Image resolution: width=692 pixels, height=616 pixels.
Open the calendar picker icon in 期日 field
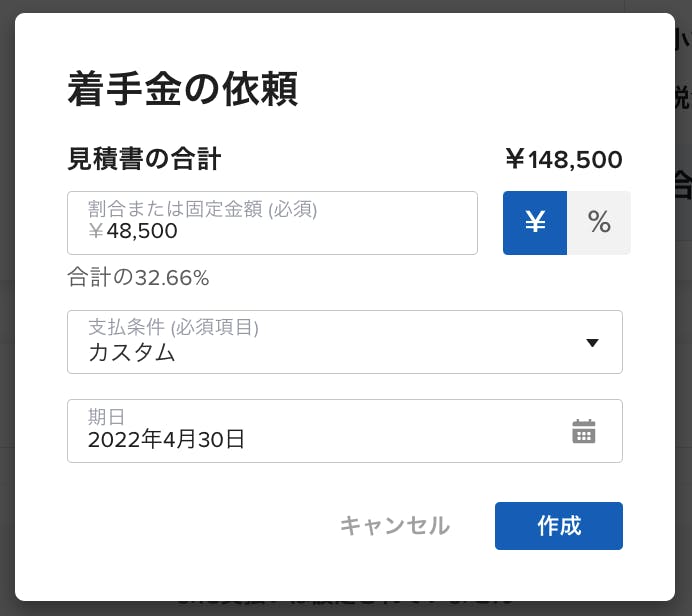(583, 431)
